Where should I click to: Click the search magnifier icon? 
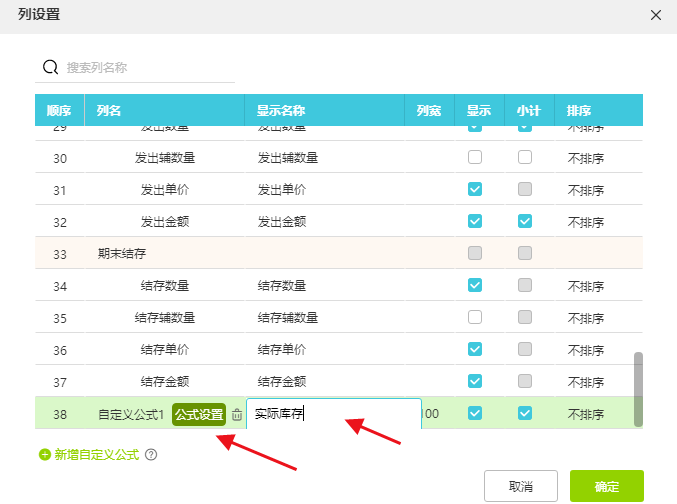point(50,68)
